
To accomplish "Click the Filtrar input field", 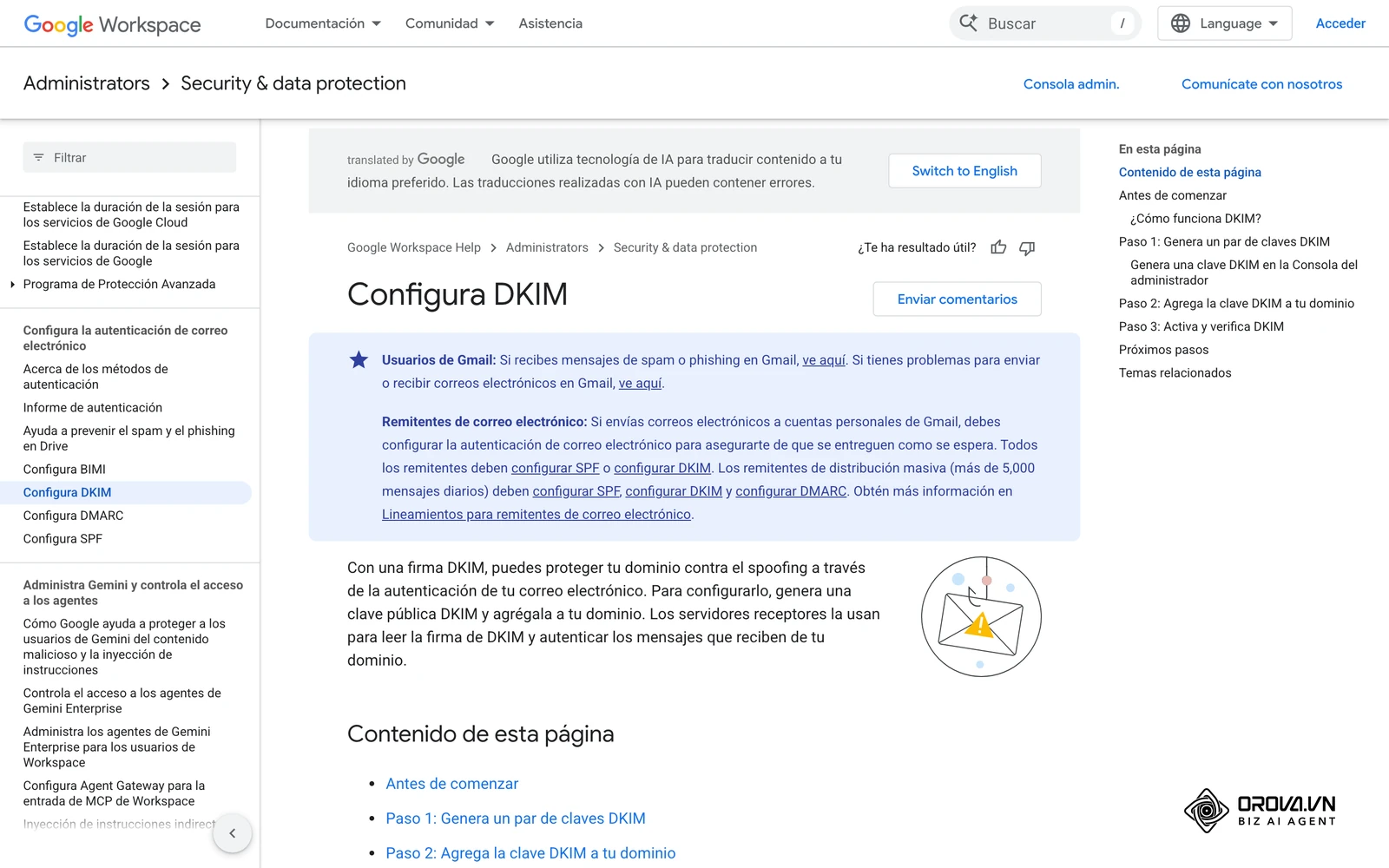I will coord(129,157).
